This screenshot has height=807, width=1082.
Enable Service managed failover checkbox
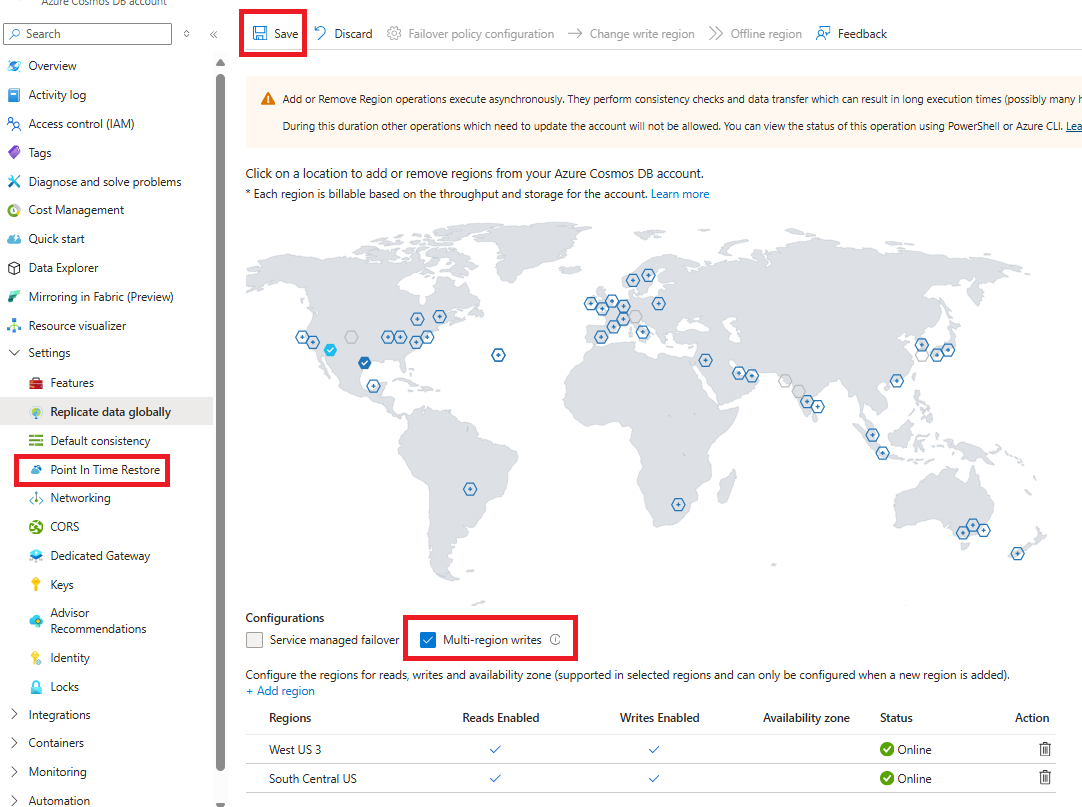(255, 640)
